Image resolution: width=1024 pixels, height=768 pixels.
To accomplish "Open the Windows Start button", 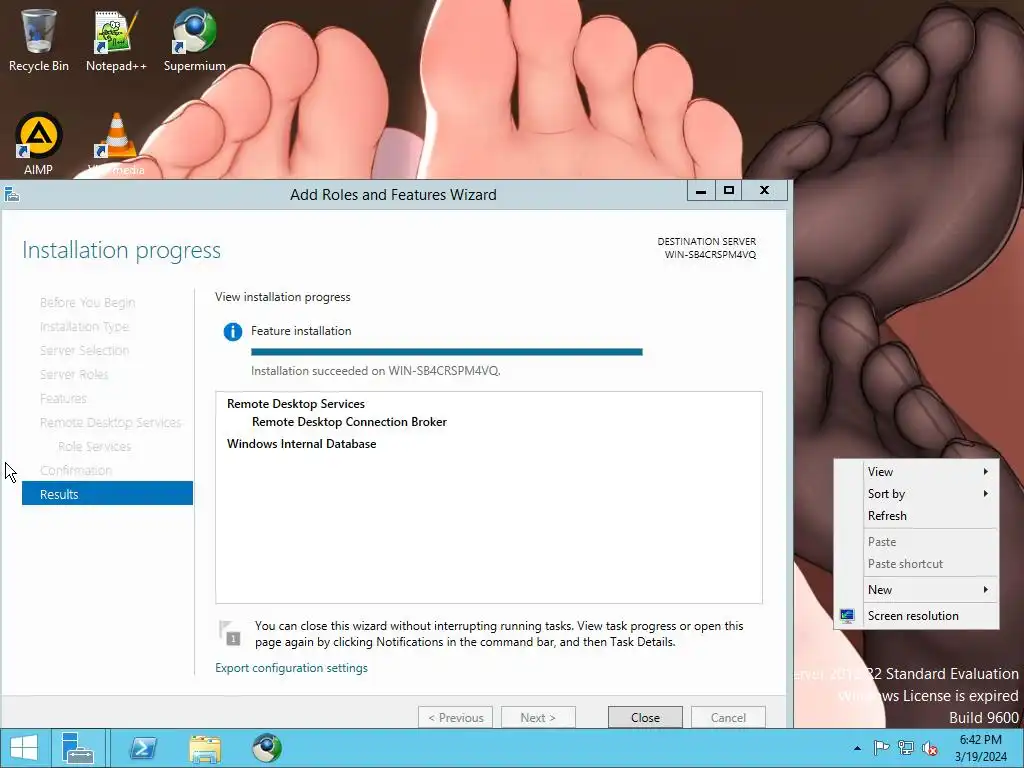I will point(24,748).
